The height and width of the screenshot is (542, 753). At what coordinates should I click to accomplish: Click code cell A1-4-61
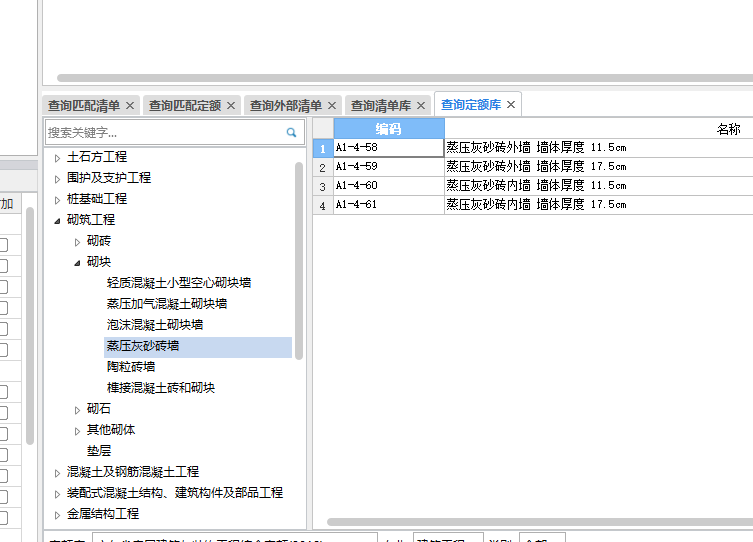389,205
